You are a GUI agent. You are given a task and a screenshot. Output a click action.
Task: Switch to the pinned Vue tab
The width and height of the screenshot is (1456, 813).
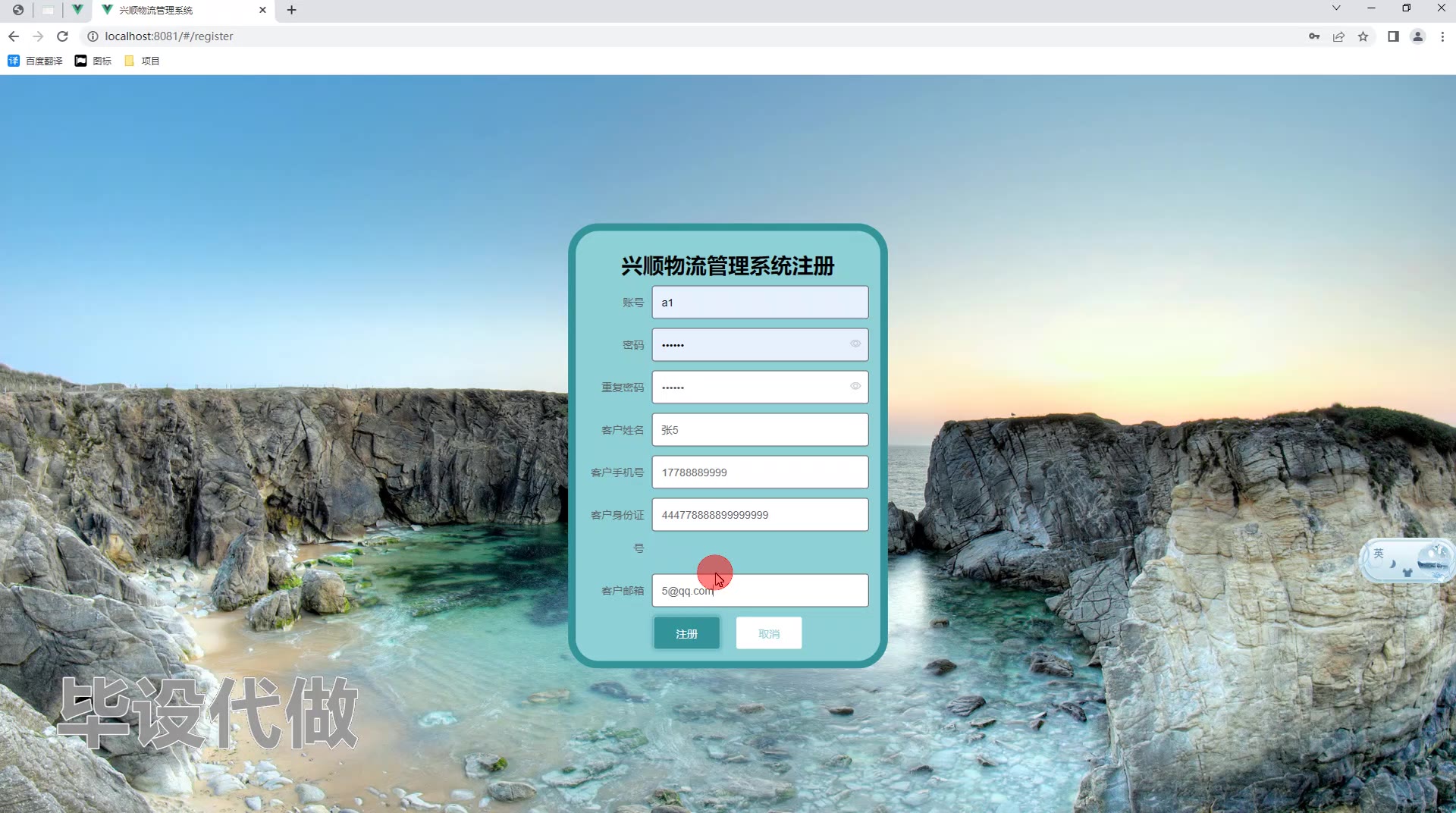(77, 10)
